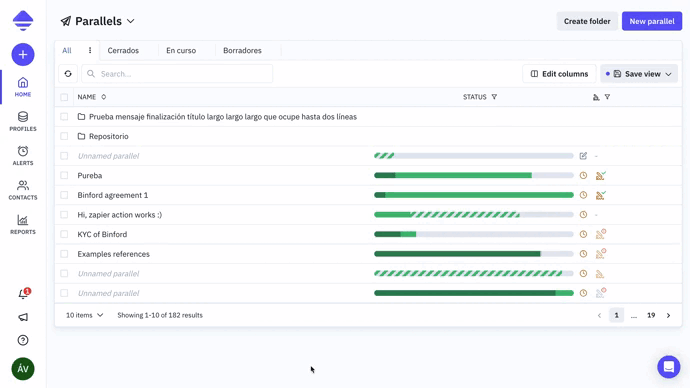Open the help question mark icon

point(23,340)
